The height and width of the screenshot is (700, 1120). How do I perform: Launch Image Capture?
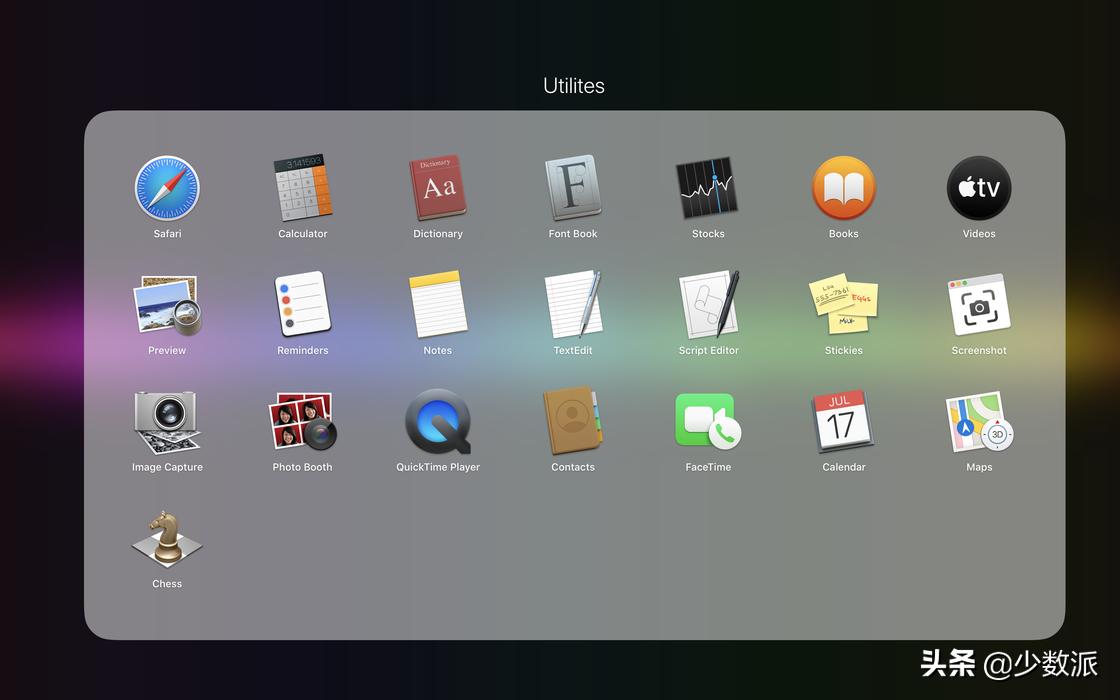click(167, 421)
